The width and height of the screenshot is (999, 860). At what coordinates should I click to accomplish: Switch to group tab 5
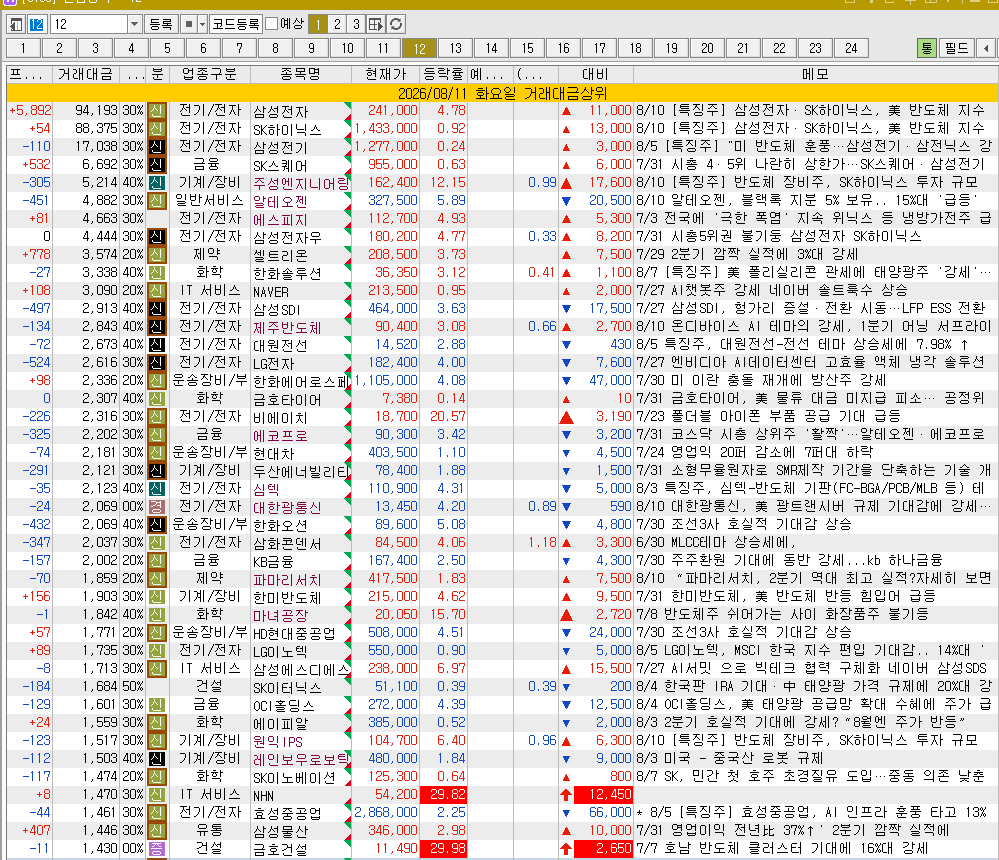(167, 48)
